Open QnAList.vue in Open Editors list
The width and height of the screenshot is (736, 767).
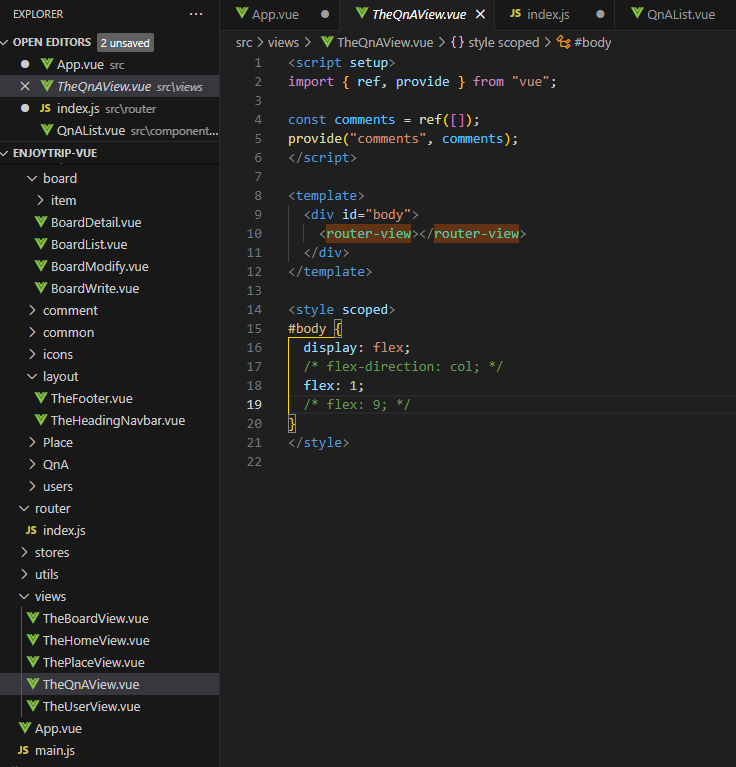click(110, 131)
